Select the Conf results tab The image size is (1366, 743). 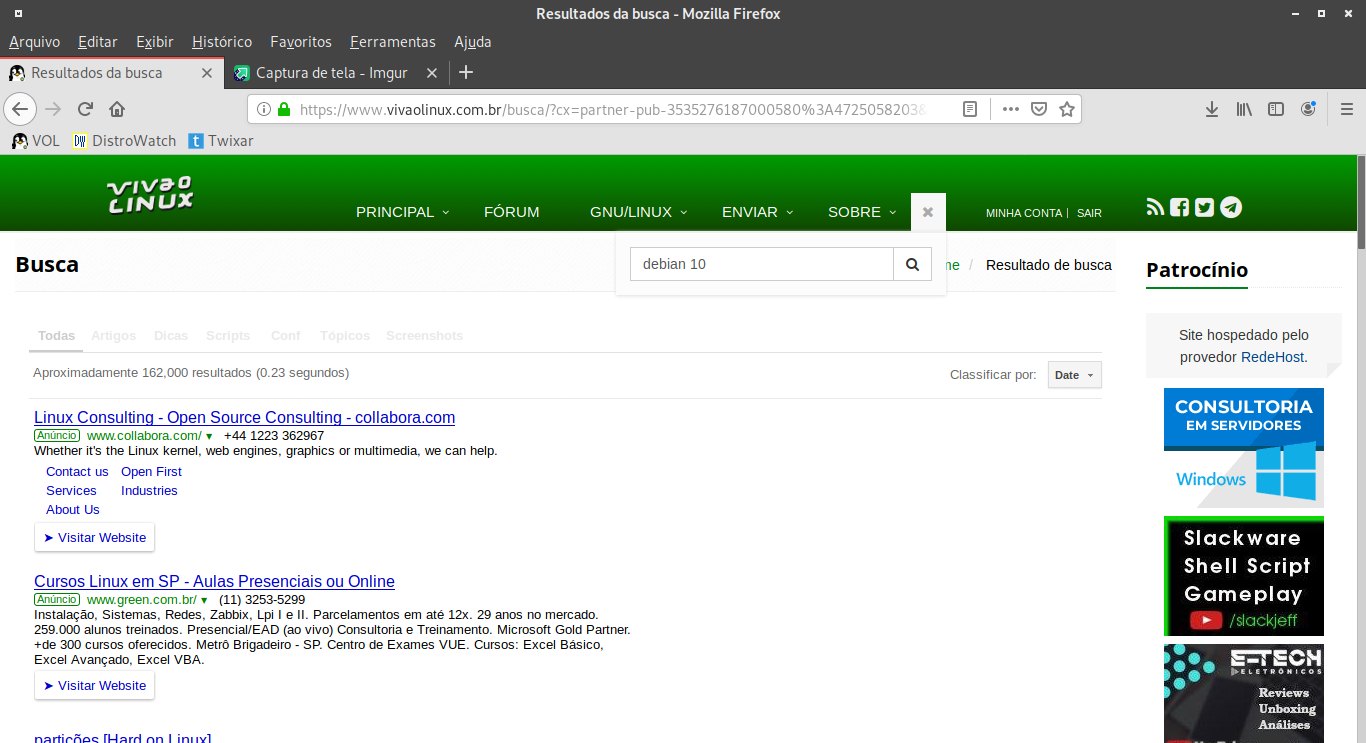286,336
